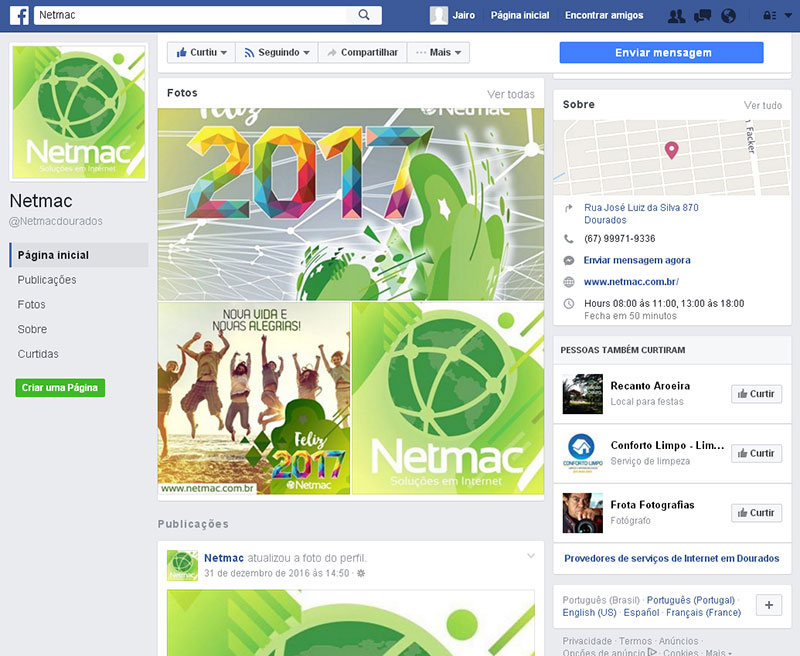Open the privacy shortcuts lock icon

(x=769, y=16)
